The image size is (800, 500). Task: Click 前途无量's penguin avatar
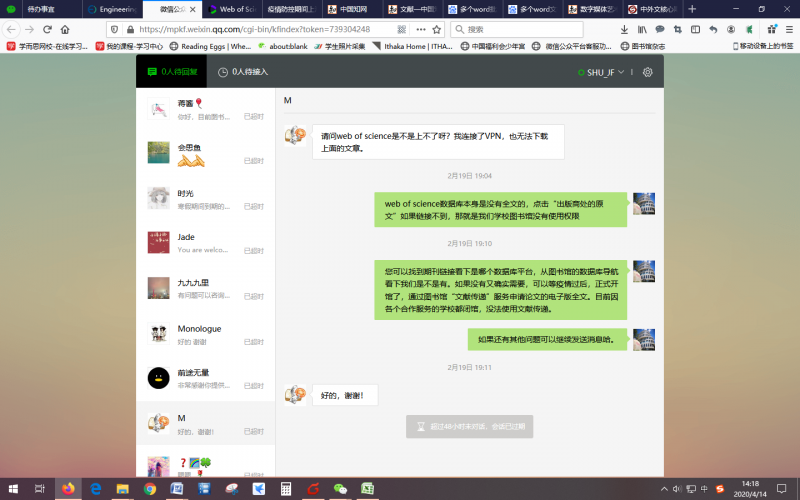[158, 378]
